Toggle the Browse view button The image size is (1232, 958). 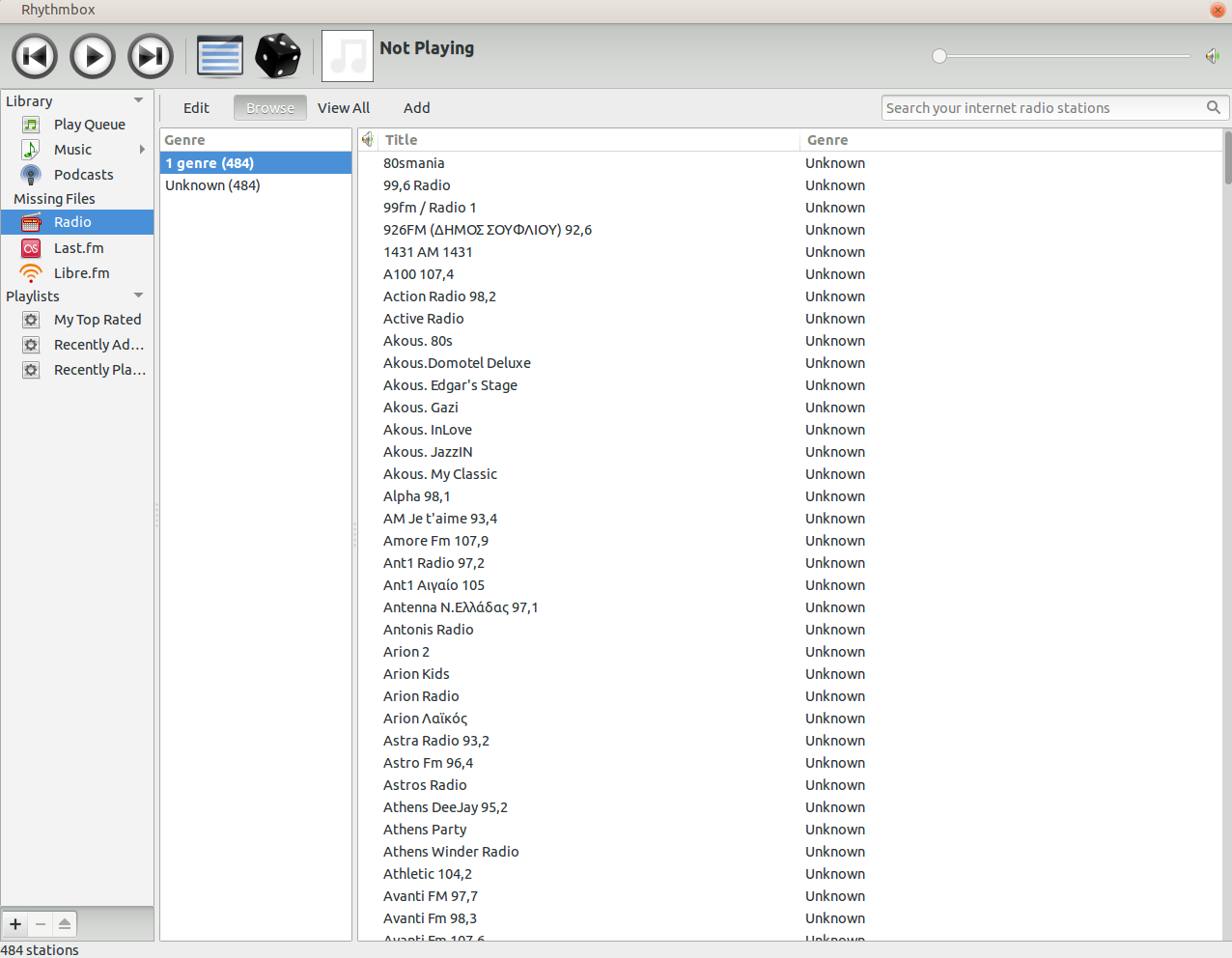[x=270, y=108]
